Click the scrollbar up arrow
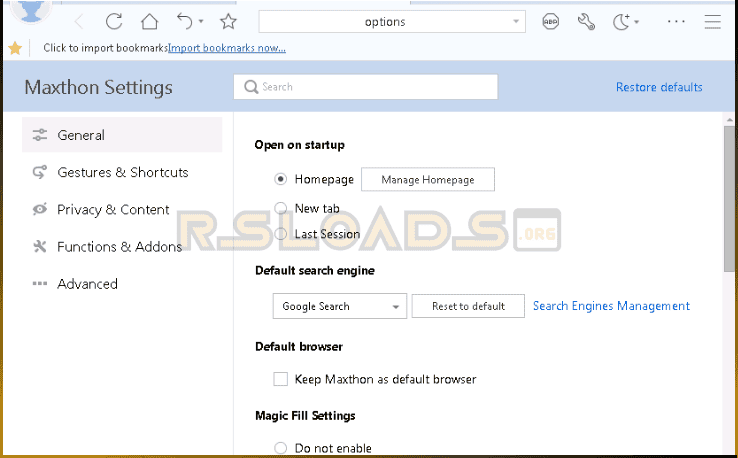This screenshot has height=458, width=738. click(730, 120)
